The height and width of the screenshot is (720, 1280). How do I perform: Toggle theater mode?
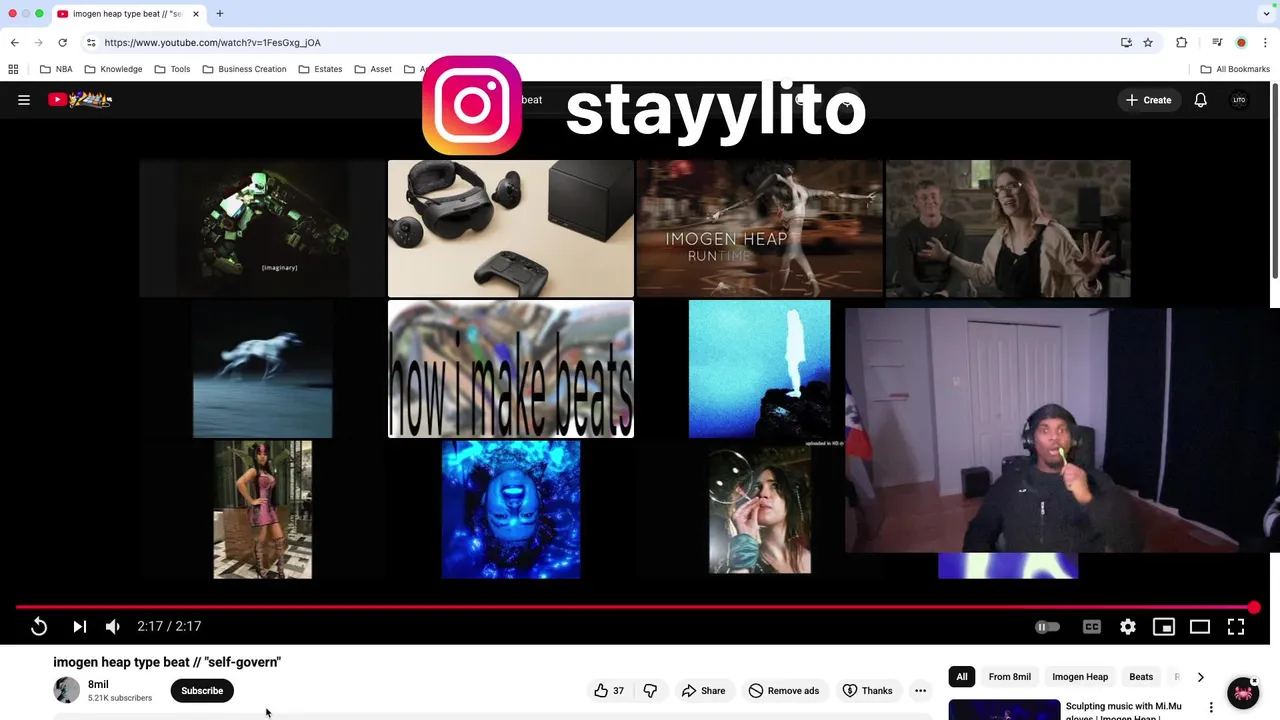(1200, 627)
